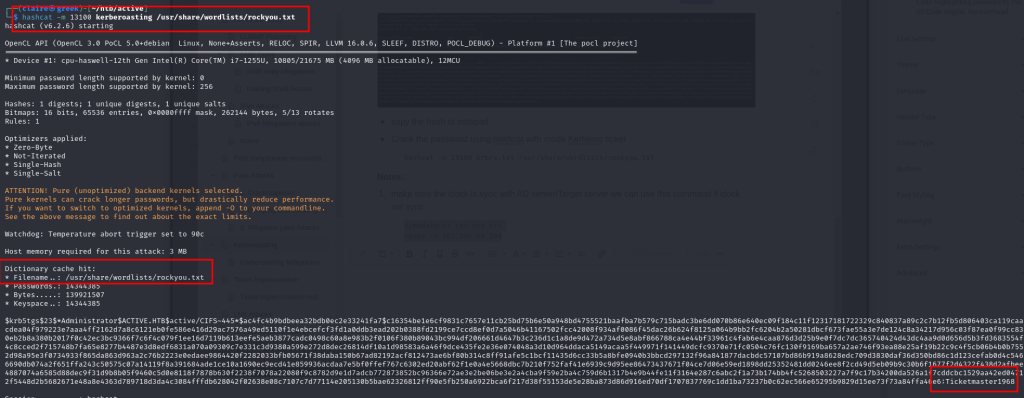This screenshot has height=398, width=1024.
Task: Click the OpenCL API platform line in terminal
Action: click(321, 43)
